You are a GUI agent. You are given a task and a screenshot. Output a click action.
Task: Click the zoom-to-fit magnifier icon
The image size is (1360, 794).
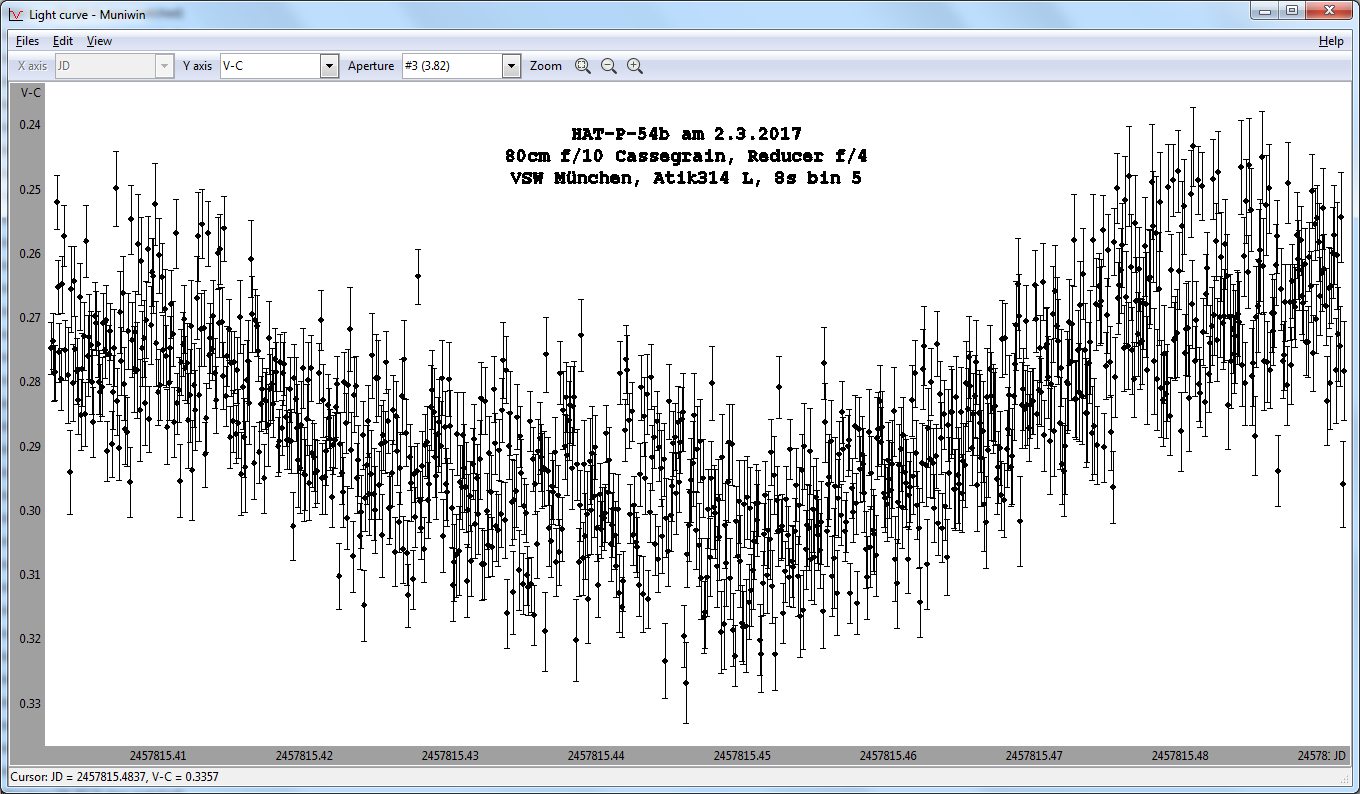pyautogui.click(x=583, y=66)
